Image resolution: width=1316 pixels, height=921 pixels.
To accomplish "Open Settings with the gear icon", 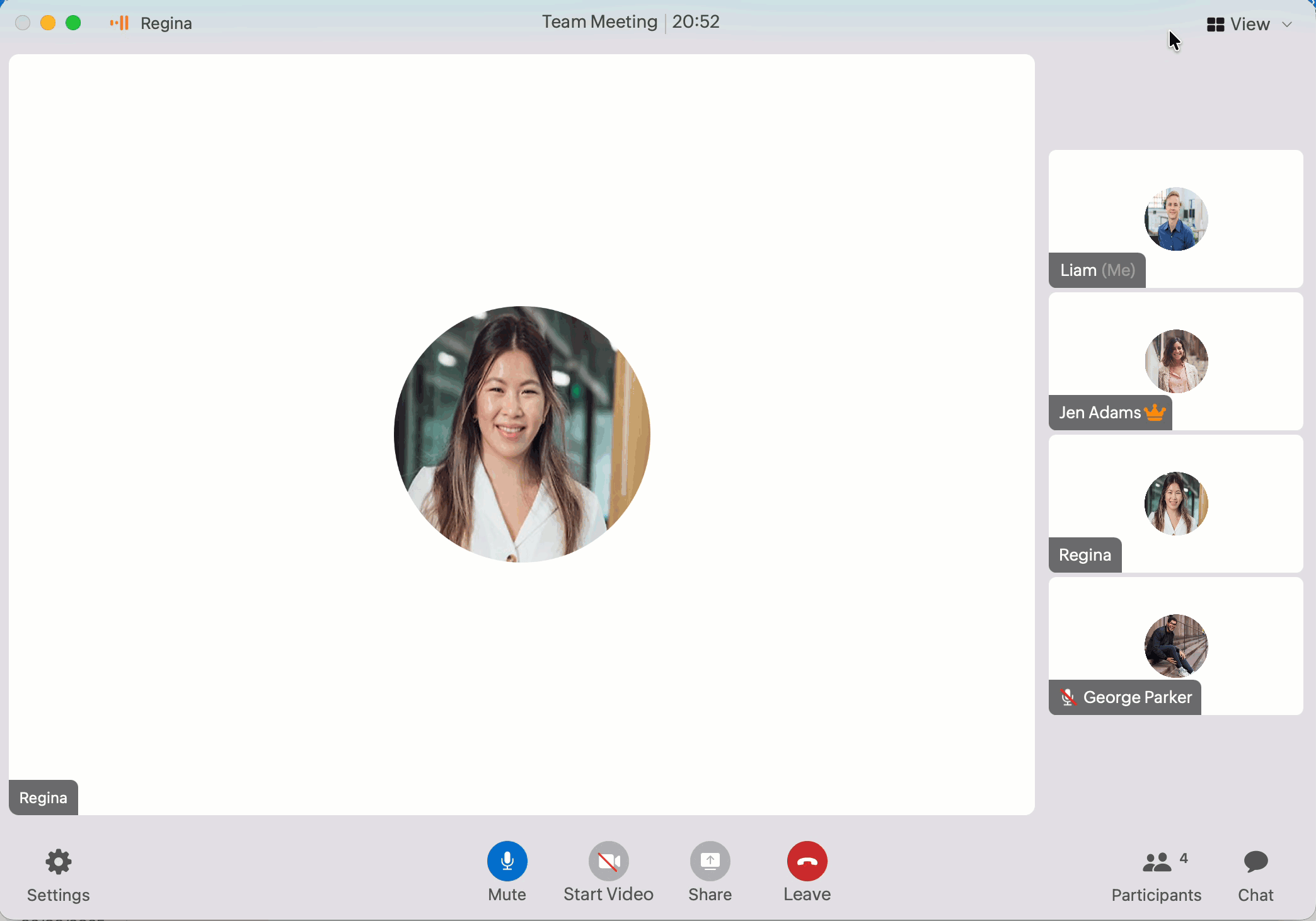I will pyautogui.click(x=58, y=862).
